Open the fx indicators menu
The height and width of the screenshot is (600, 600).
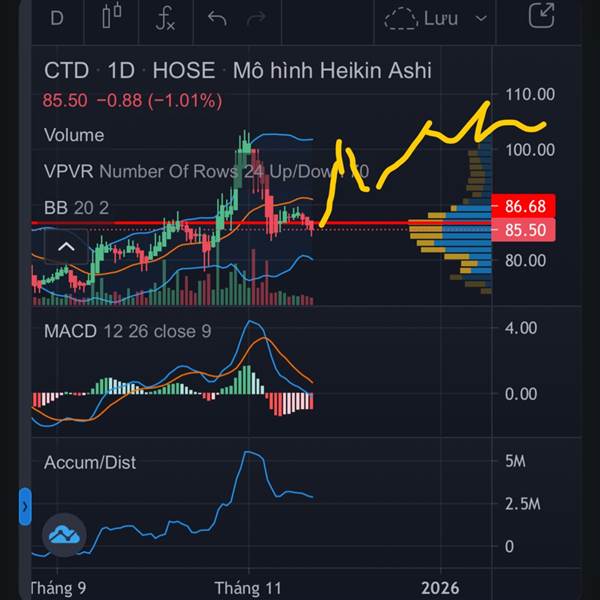165,18
